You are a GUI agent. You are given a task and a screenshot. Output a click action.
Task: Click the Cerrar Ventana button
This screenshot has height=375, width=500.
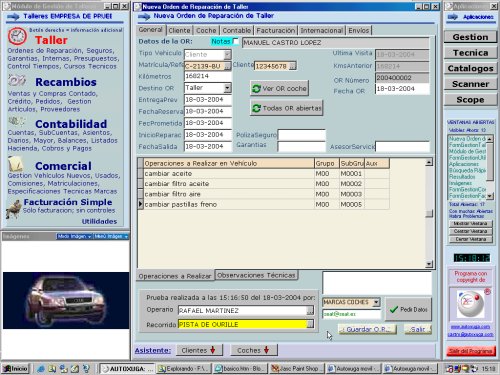point(470,239)
